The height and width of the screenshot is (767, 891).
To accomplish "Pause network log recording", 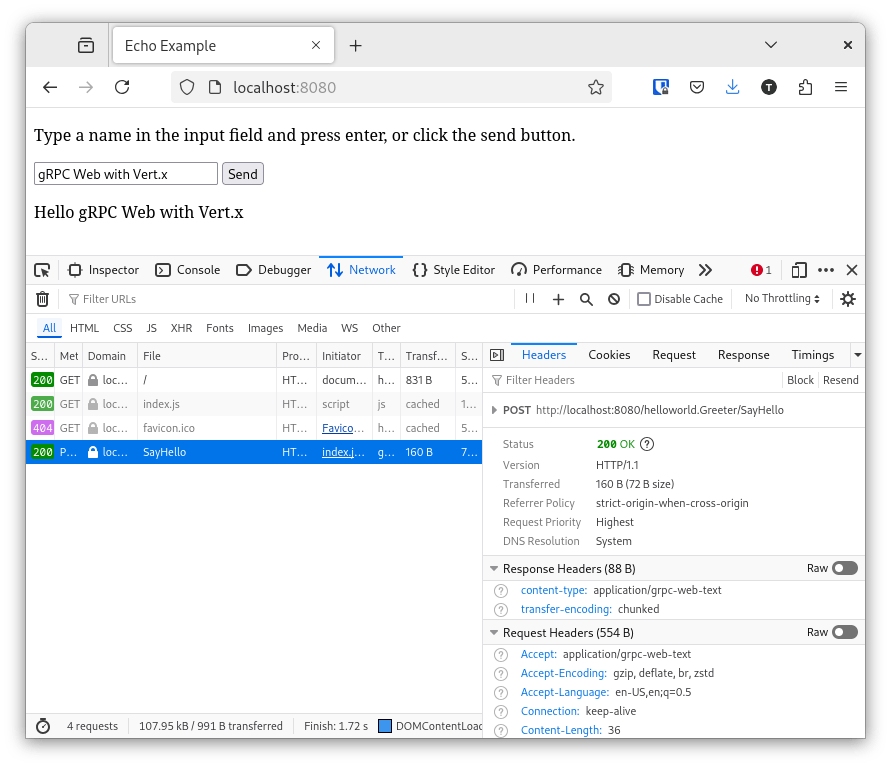I will [530, 298].
